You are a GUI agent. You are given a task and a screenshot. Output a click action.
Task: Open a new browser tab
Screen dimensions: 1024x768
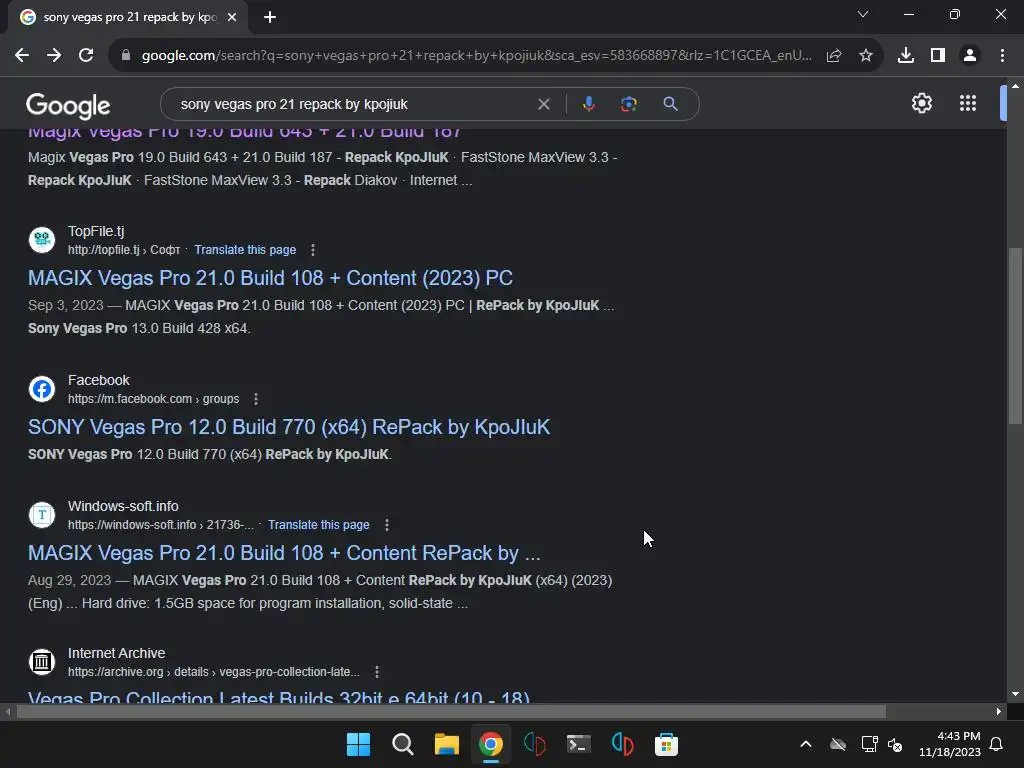pyautogui.click(x=270, y=18)
